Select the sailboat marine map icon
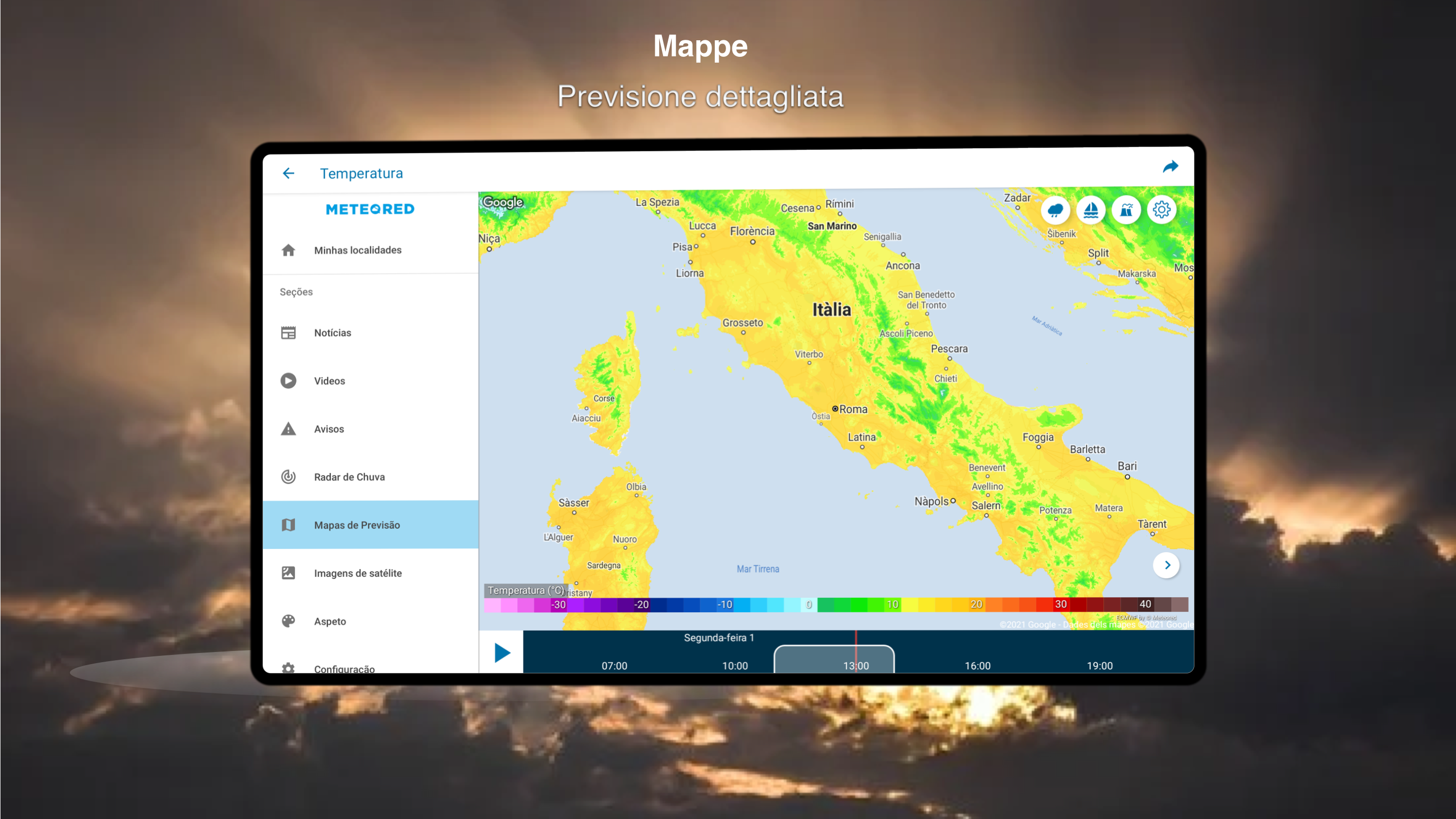Viewport: 1456px width, 819px height. click(1091, 210)
